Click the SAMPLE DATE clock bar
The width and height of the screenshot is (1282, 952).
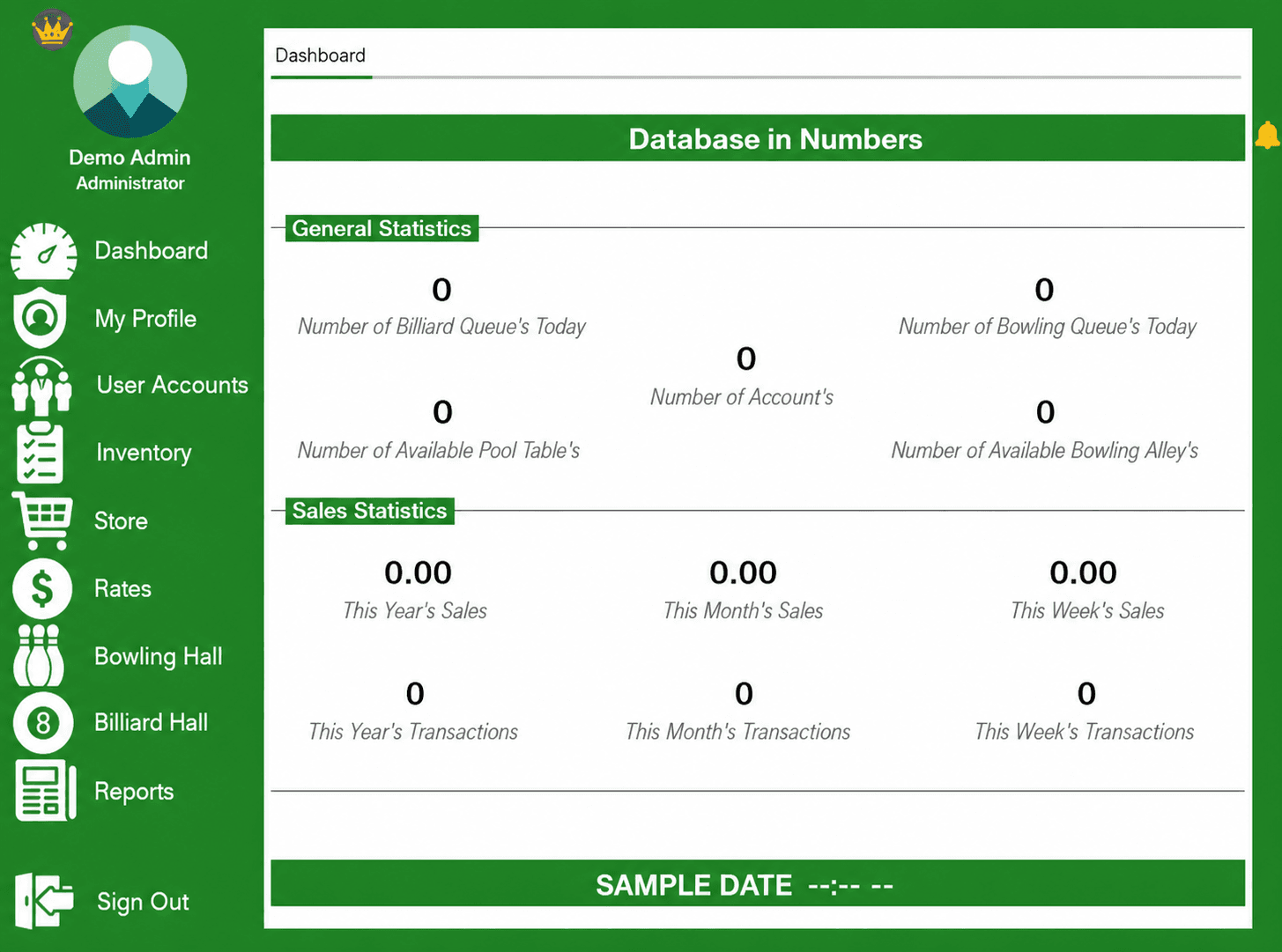[x=758, y=883]
